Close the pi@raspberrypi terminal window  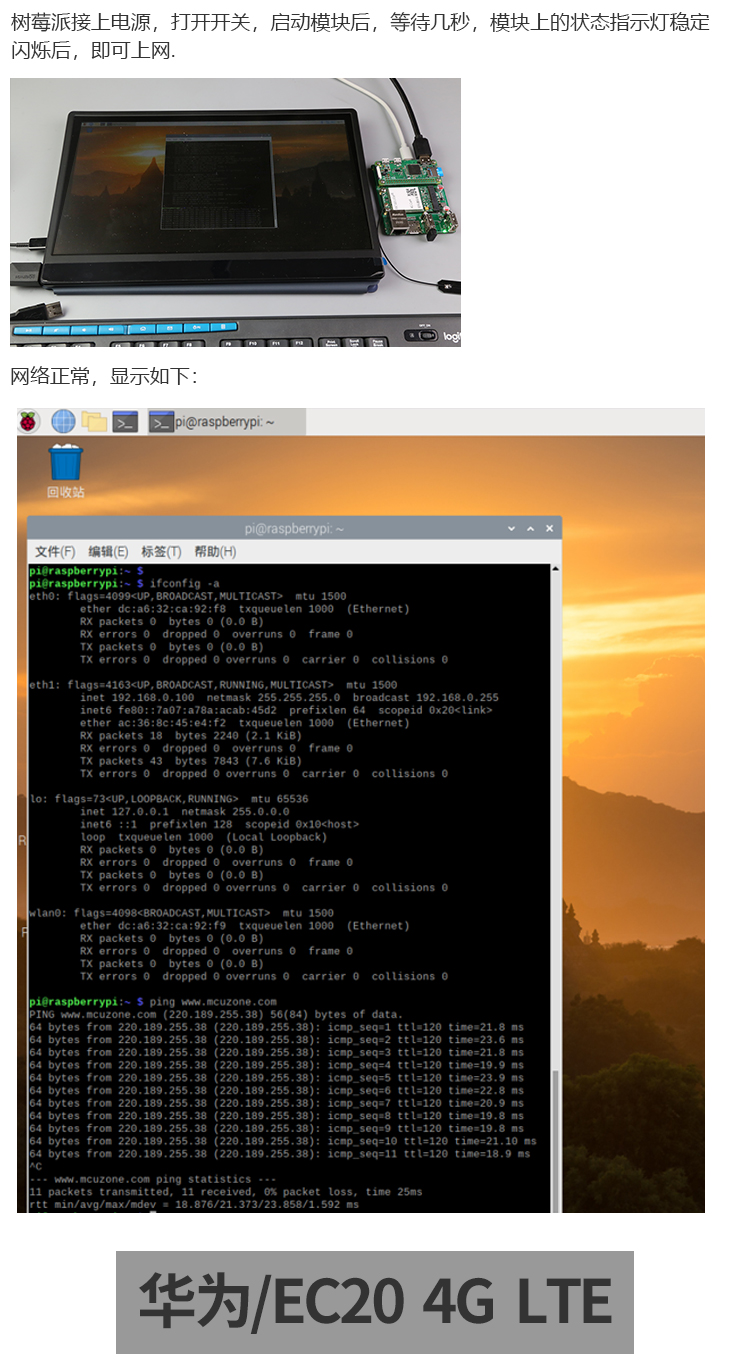coord(548,529)
